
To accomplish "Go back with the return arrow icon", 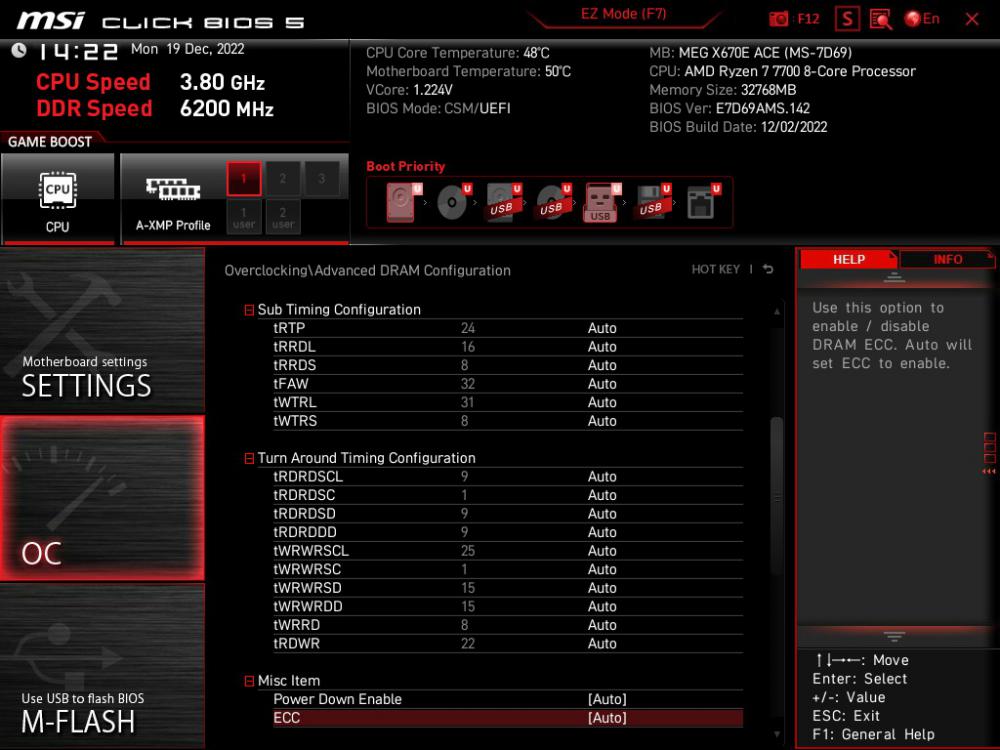I will click(768, 269).
